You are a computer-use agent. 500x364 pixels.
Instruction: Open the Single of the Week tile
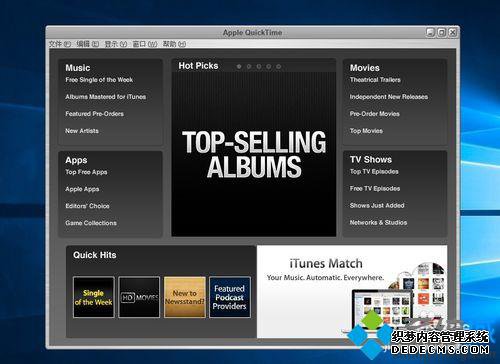[x=94, y=297]
